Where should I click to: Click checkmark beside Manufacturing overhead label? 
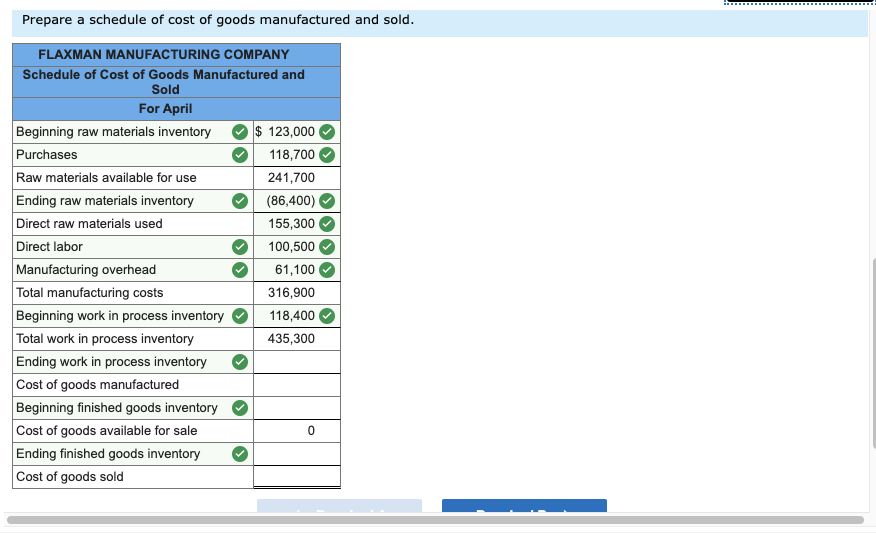(240, 270)
